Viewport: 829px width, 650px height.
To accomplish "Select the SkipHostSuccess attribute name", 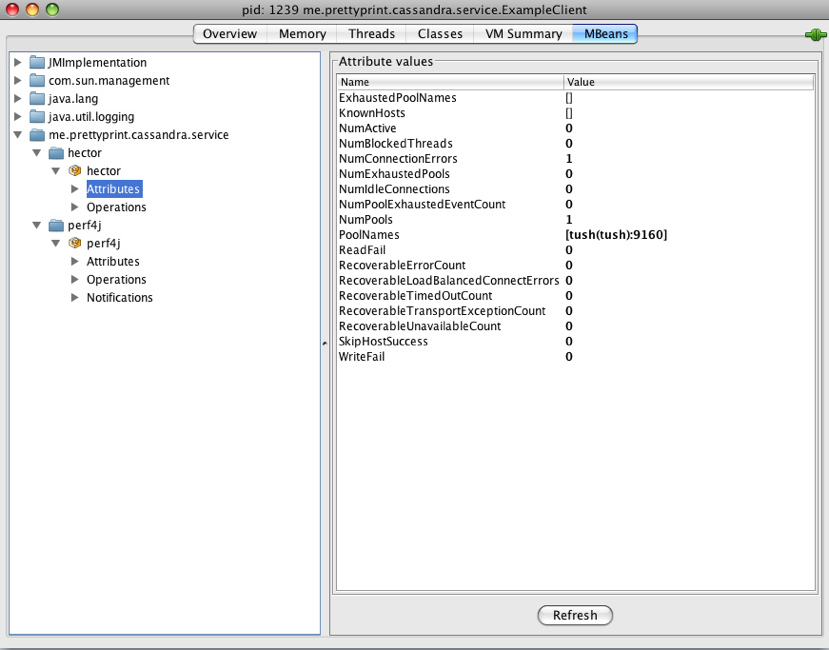I will (383, 342).
